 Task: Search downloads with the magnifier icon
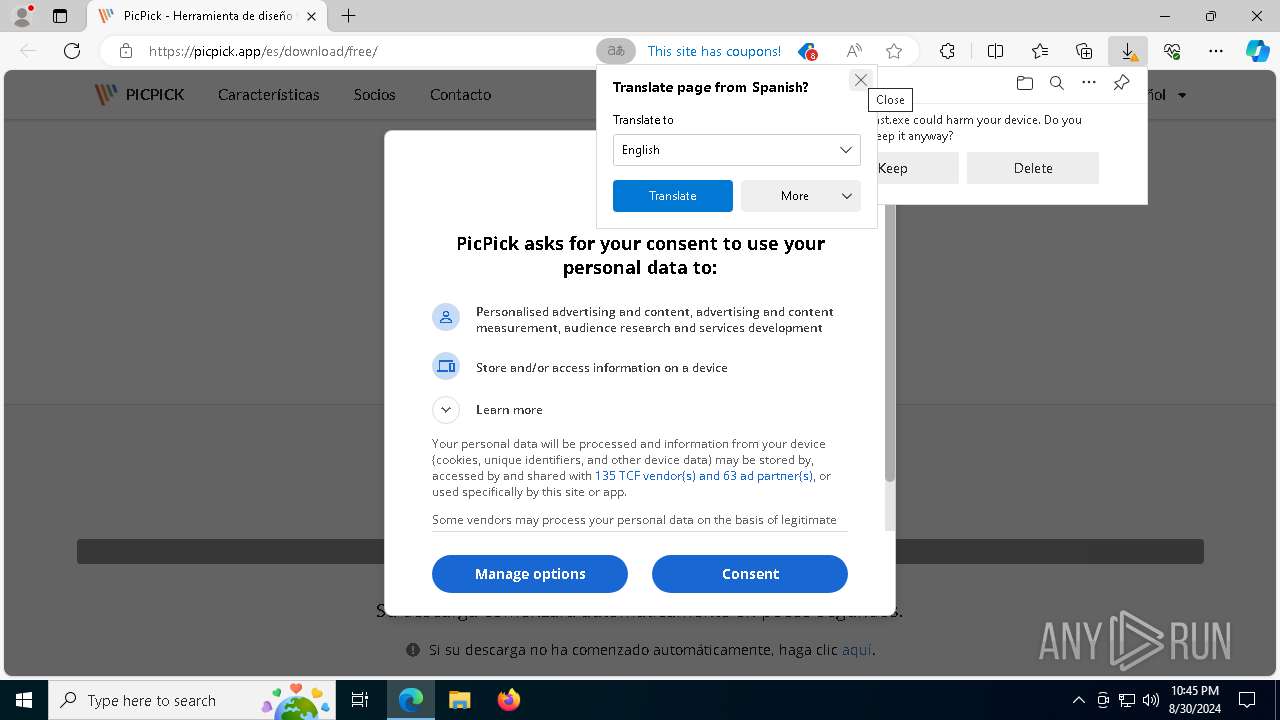(x=1057, y=83)
